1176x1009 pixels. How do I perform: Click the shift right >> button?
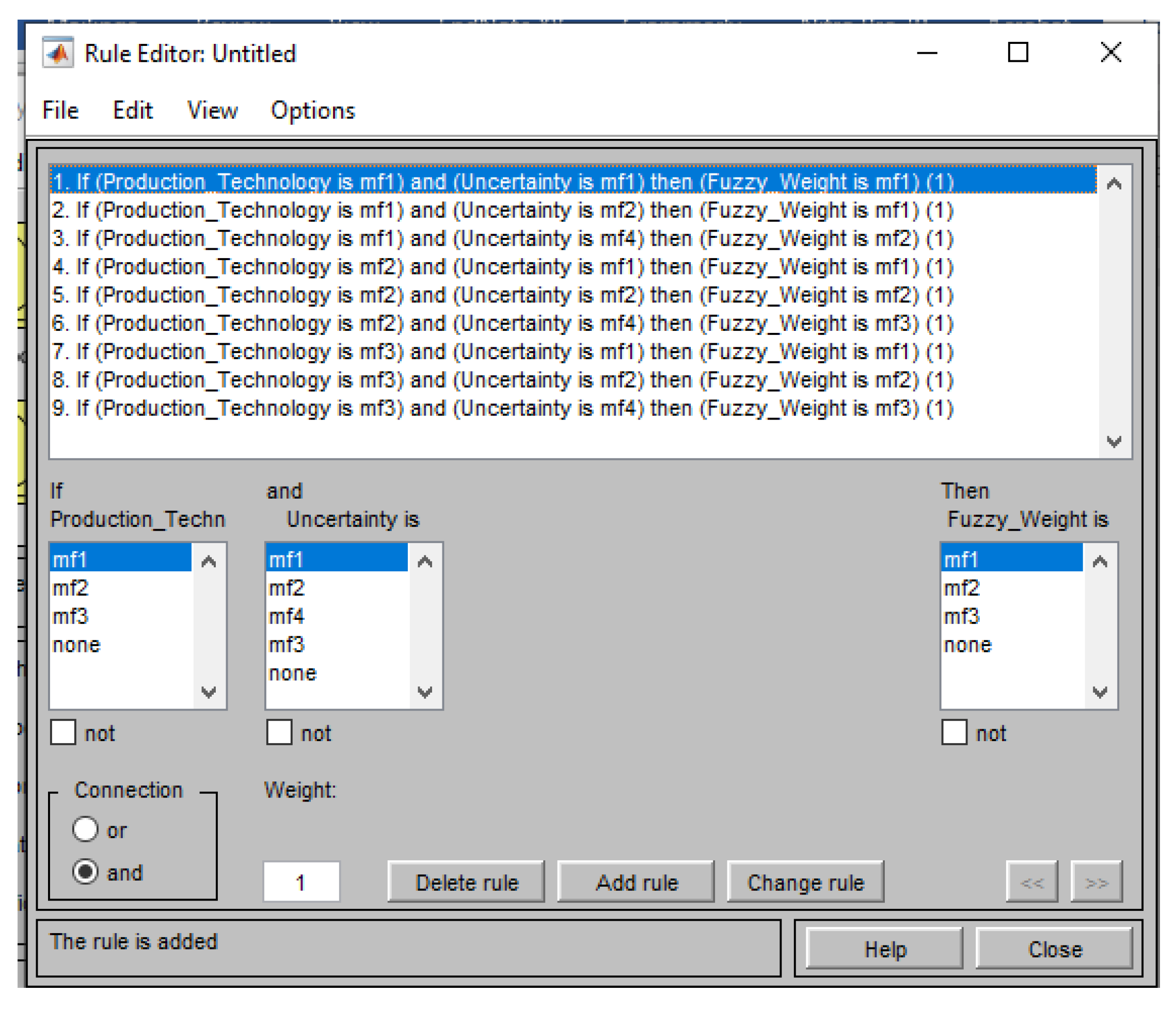click(x=1096, y=883)
